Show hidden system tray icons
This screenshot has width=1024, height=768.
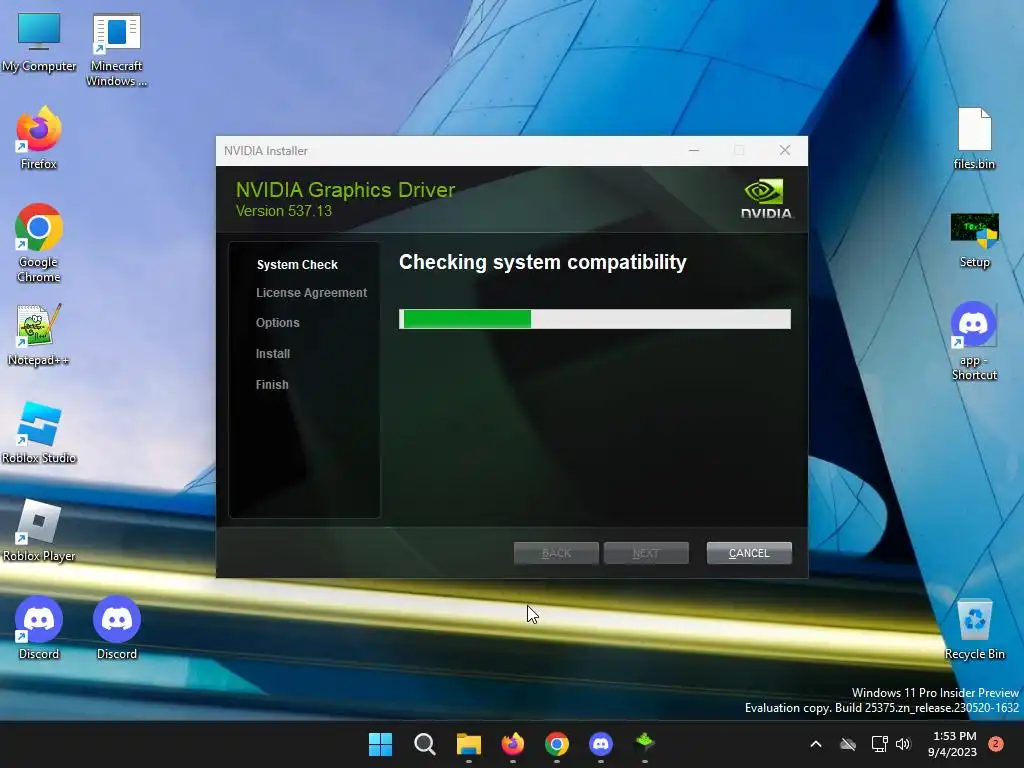pyautogui.click(x=816, y=744)
